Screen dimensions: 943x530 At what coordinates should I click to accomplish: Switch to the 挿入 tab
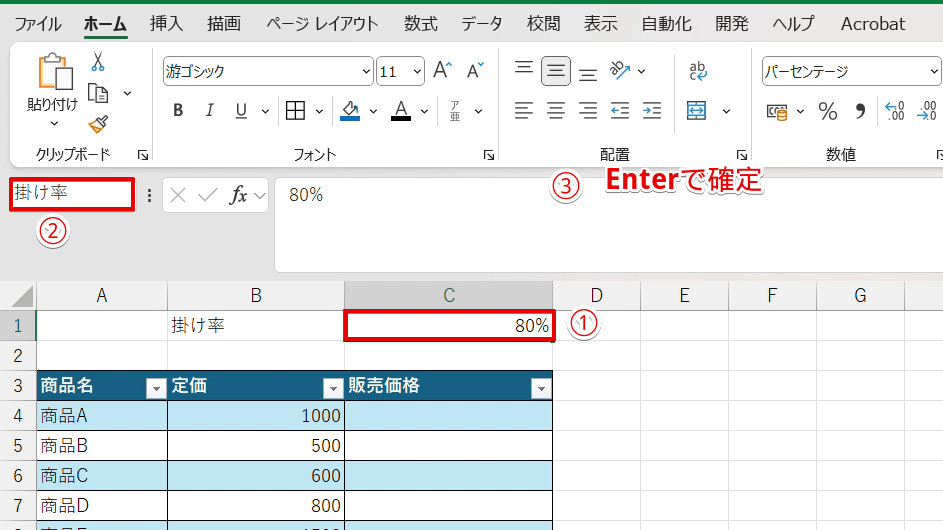click(x=167, y=24)
